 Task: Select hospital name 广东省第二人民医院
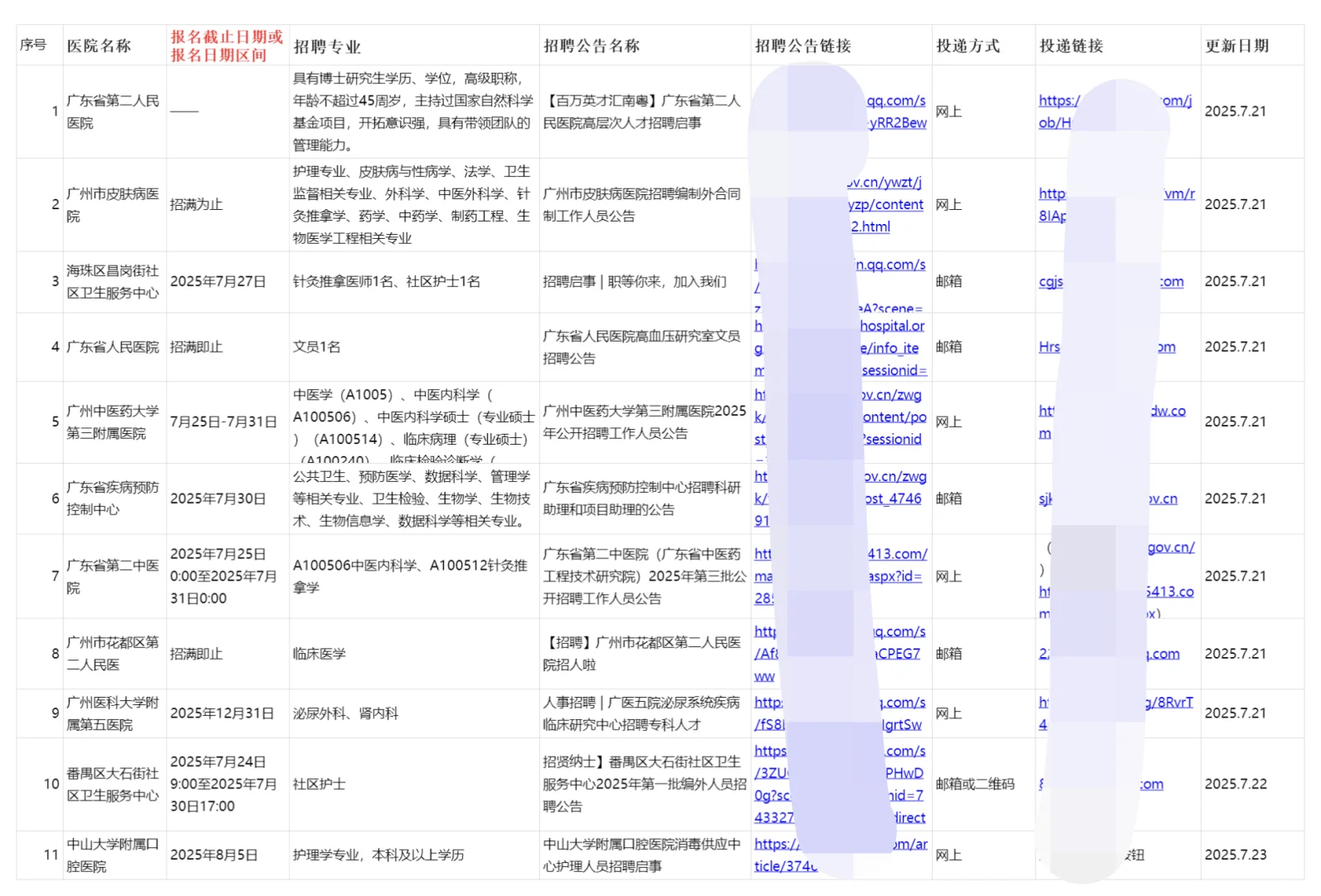click(x=113, y=111)
